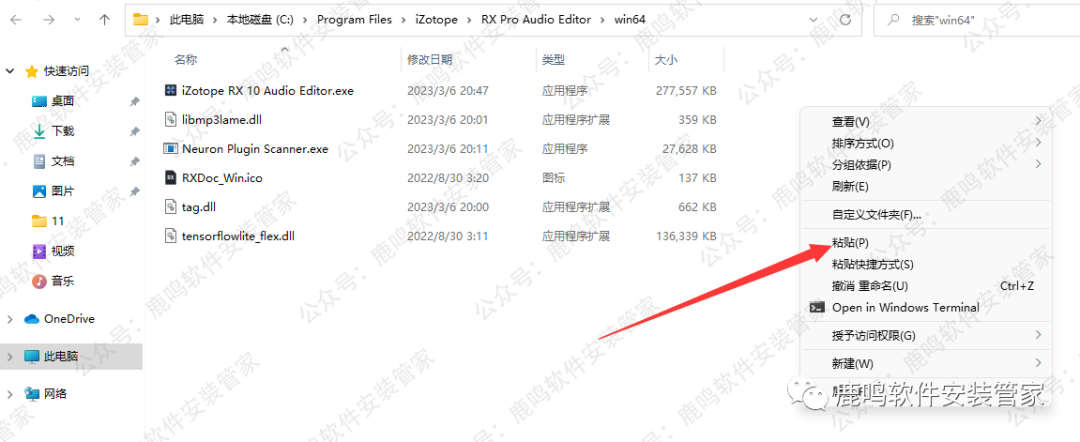This screenshot has width=1080, height=442.
Task: Select the libmp3lame.dll file icon
Action: (x=171, y=119)
